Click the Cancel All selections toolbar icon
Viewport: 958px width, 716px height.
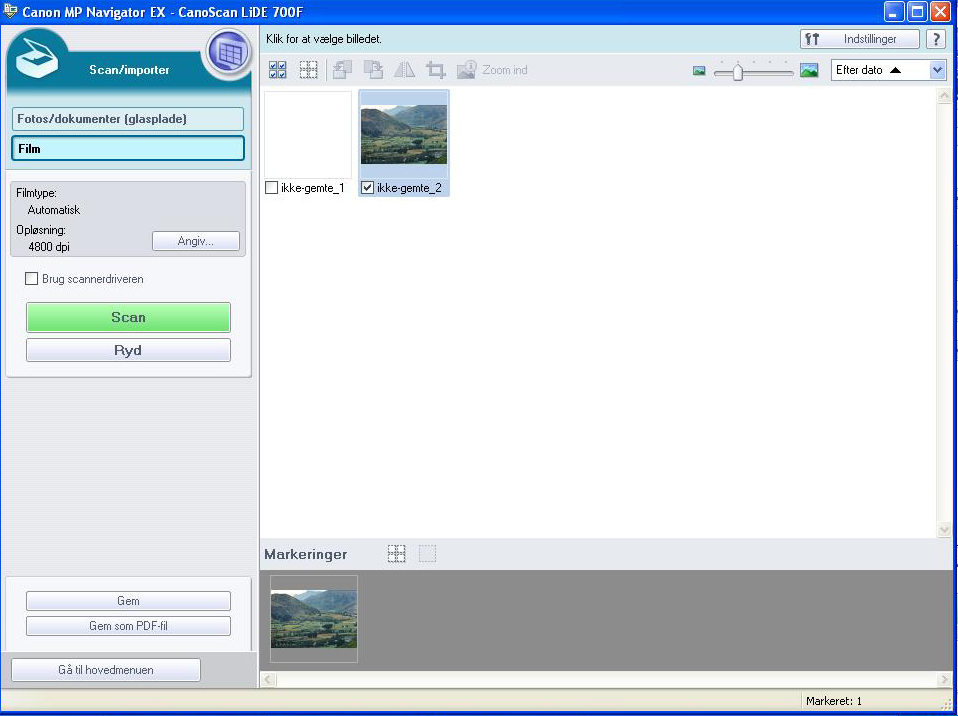(x=309, y=70)
